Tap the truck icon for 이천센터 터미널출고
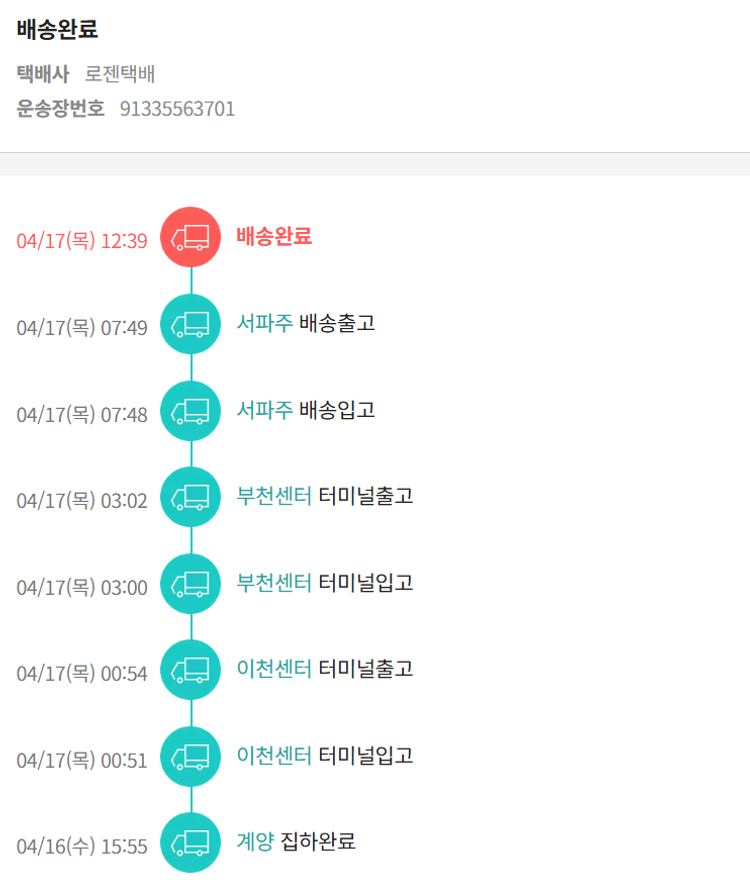The width and height of the screenshot is (750, 880). [190, 669]
